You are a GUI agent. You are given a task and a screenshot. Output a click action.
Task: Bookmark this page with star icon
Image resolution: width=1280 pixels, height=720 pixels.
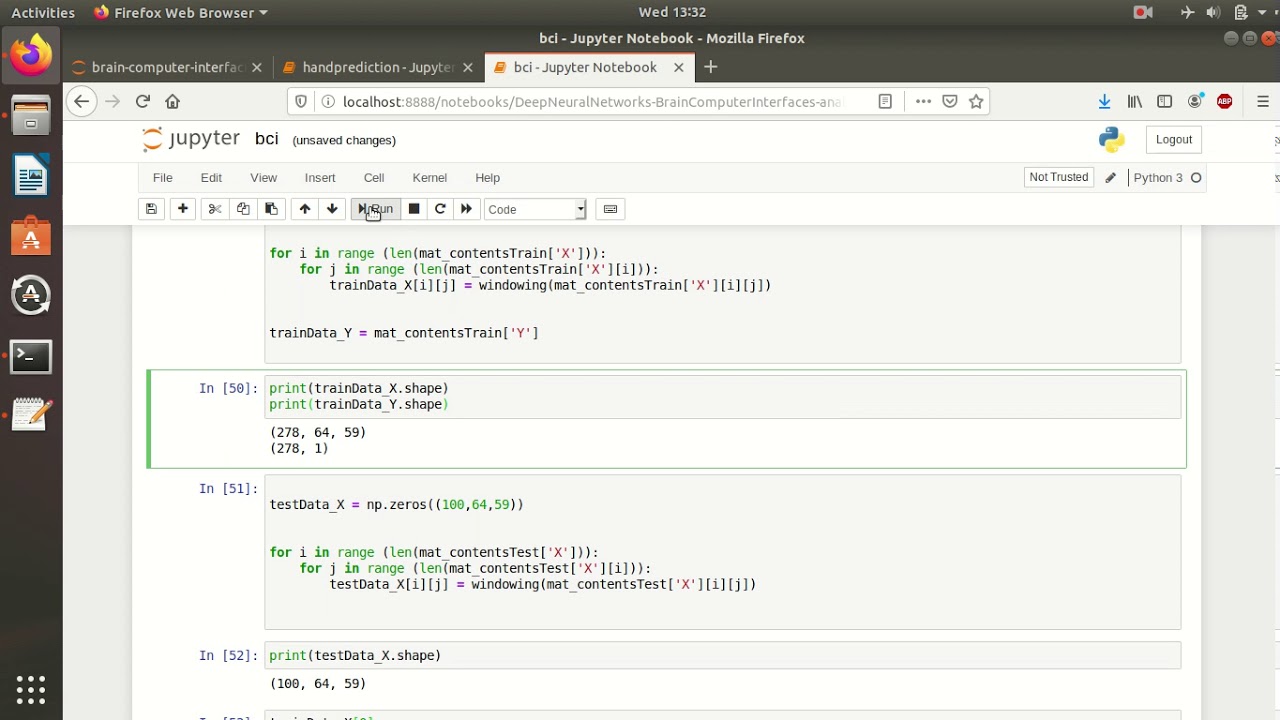point(977,101)
